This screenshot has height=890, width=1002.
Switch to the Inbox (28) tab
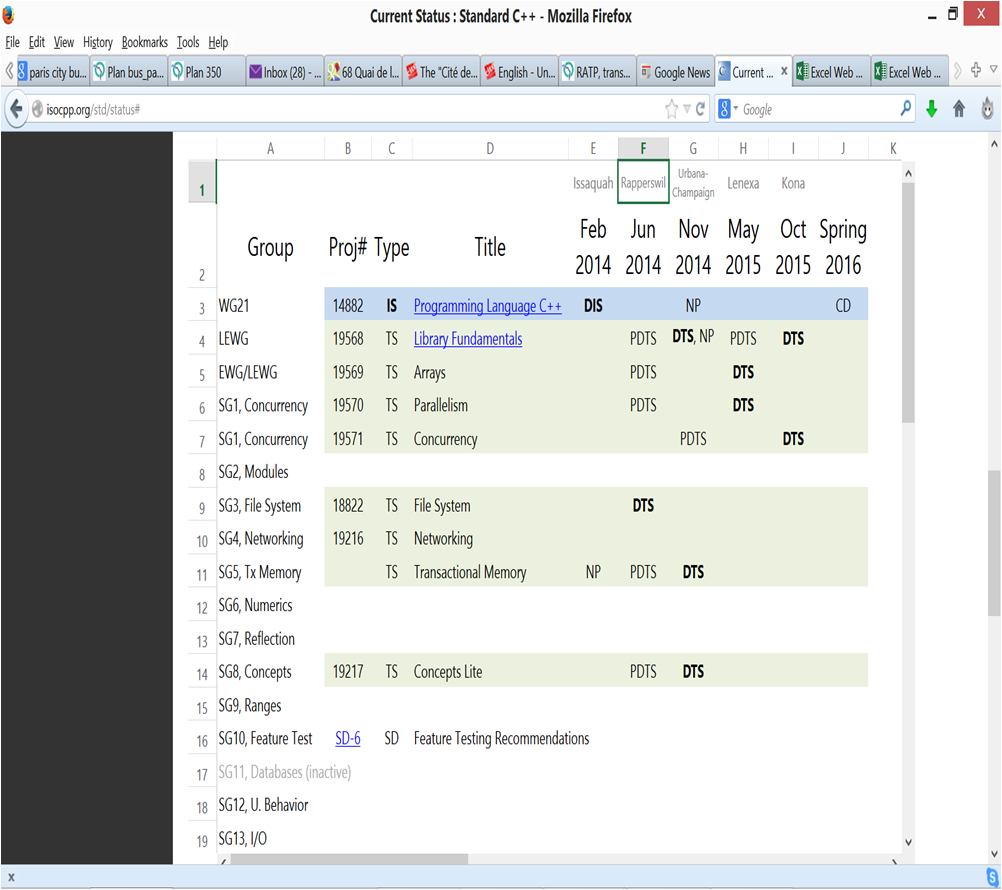(285, 72)
